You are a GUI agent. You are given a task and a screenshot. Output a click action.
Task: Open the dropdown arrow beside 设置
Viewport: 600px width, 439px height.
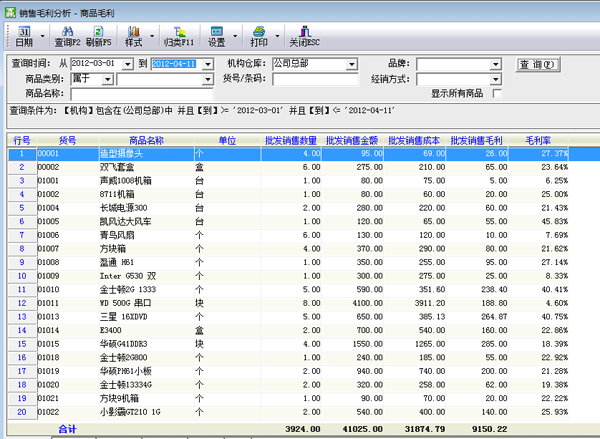coord(235,36)
